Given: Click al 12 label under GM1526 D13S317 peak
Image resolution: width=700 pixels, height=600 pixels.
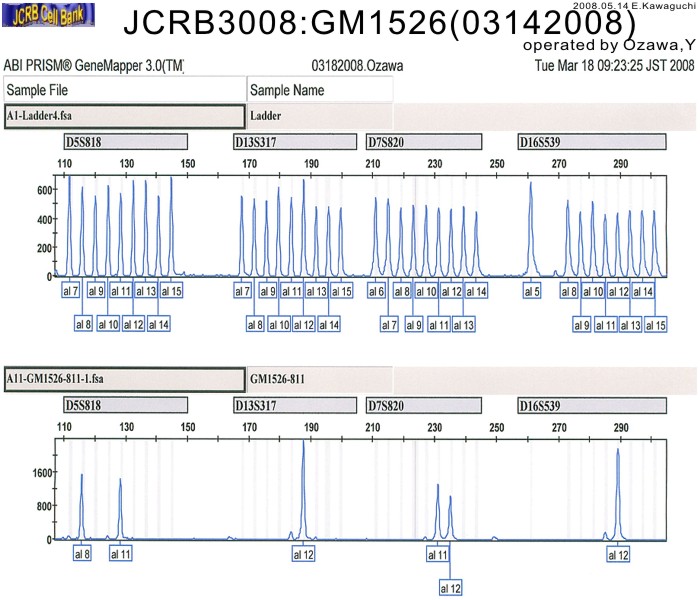Looking at the screenshot, I should click(x=304, y=554).
